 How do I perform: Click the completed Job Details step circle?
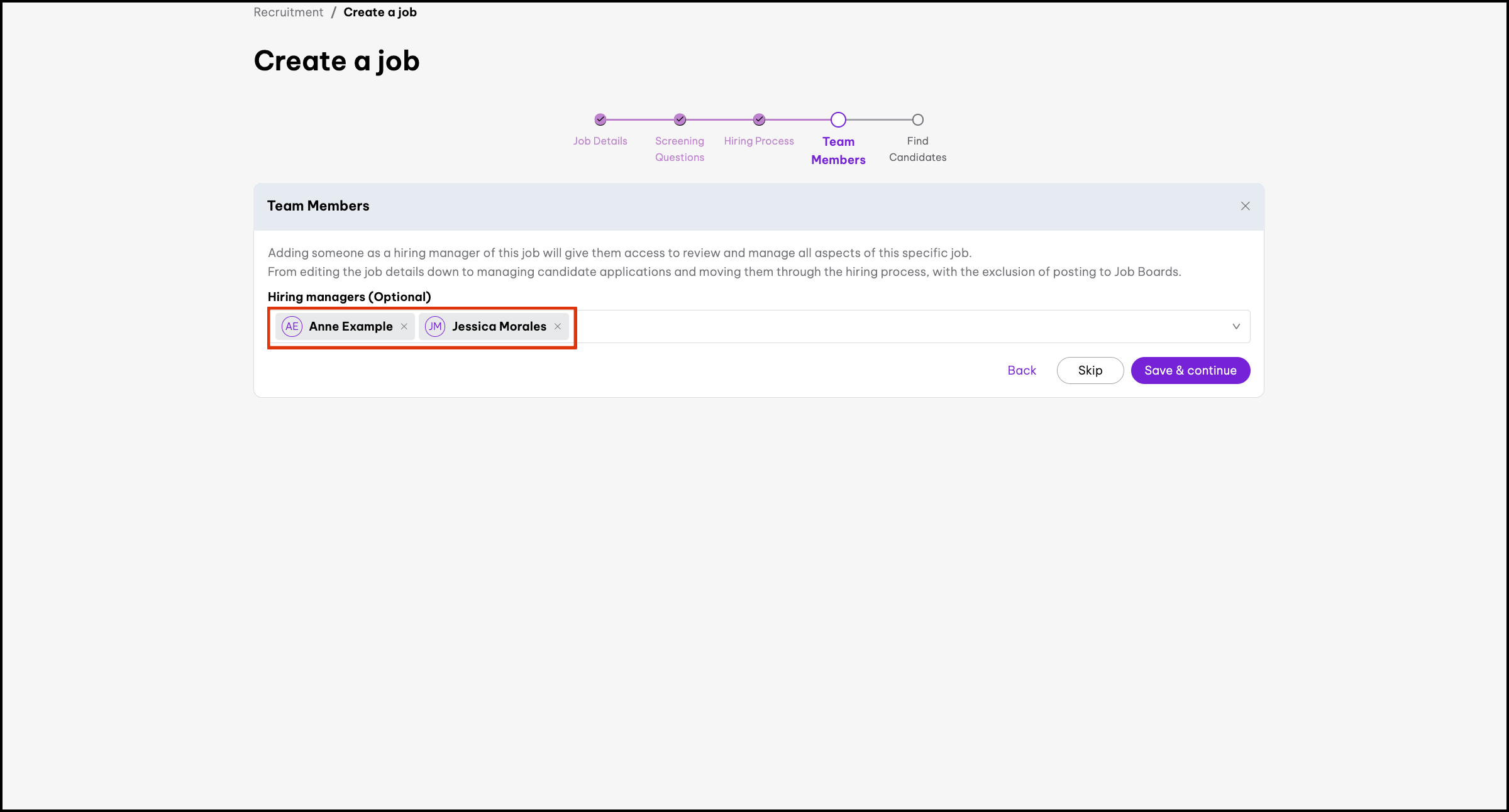tap(600, 119)
